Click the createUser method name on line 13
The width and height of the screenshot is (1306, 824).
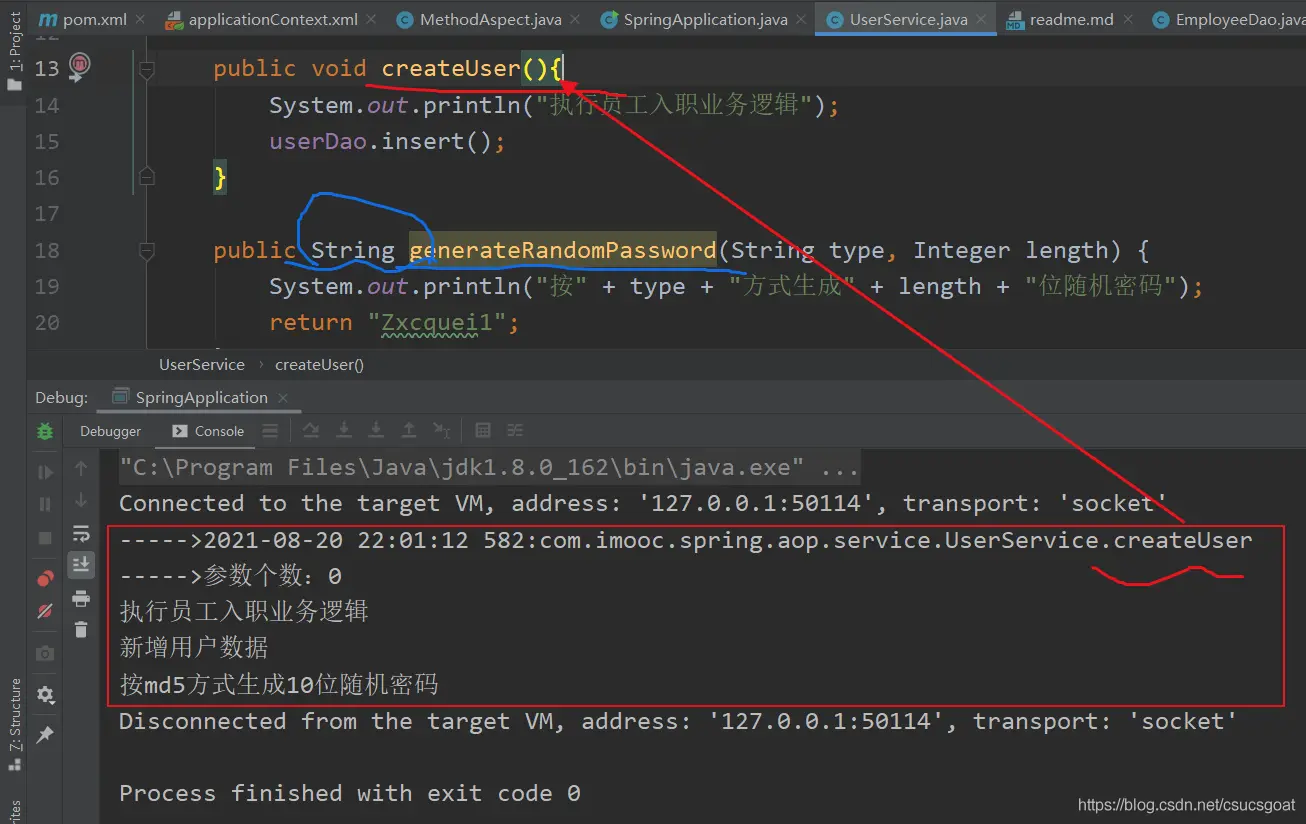(x=451, y=68)
